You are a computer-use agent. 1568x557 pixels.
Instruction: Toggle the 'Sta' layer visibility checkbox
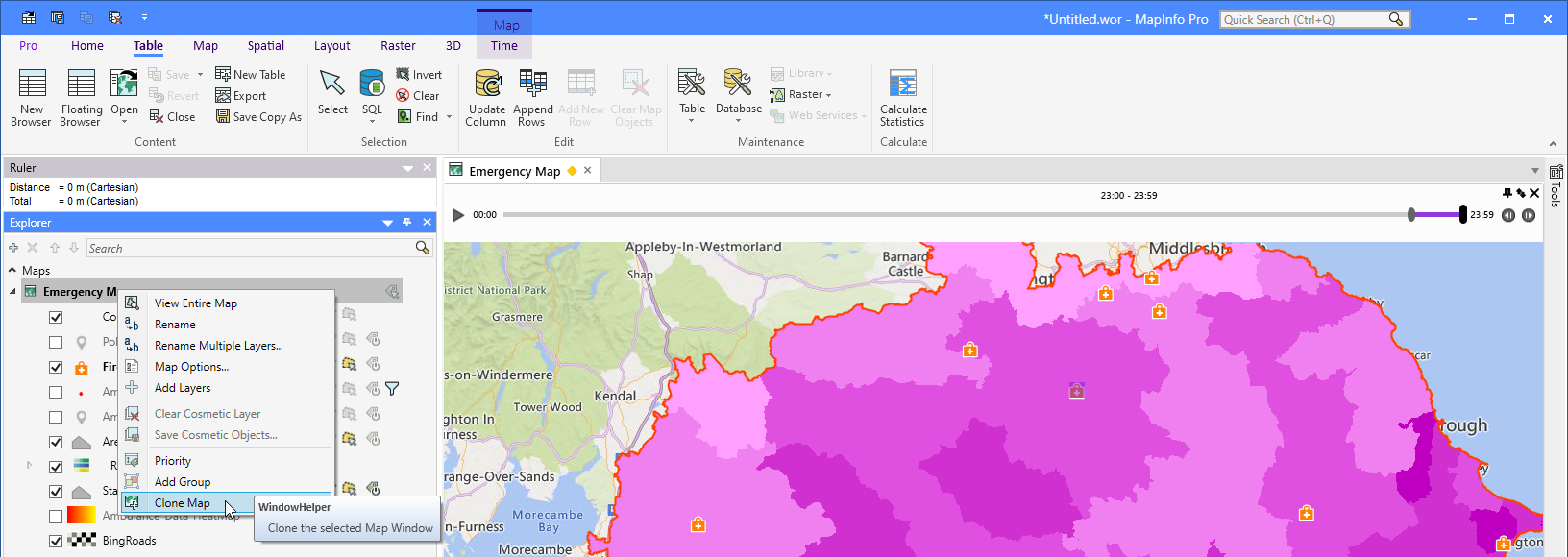pyautogui.click(x=56, y=492)
